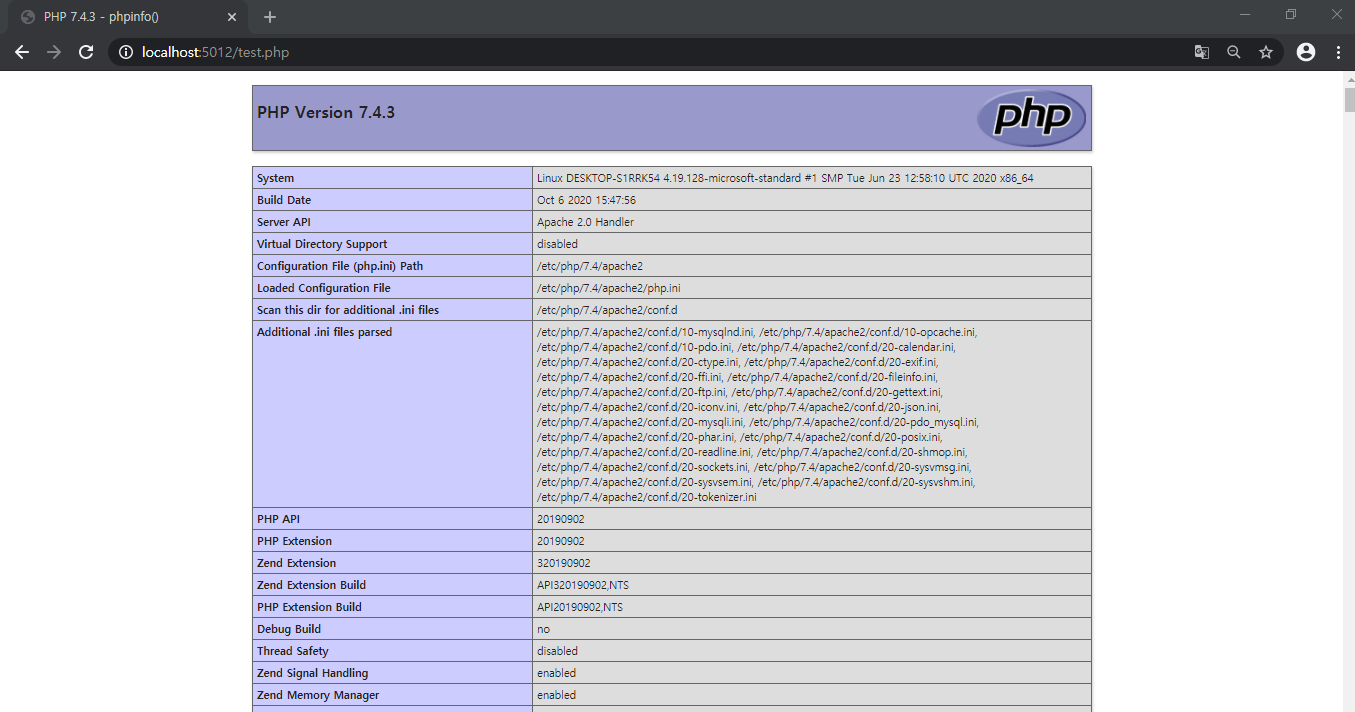The image size is (1355, 712).
Task: Click the /etc/php/7.4/apache2 path value
Action: point(590,266)
